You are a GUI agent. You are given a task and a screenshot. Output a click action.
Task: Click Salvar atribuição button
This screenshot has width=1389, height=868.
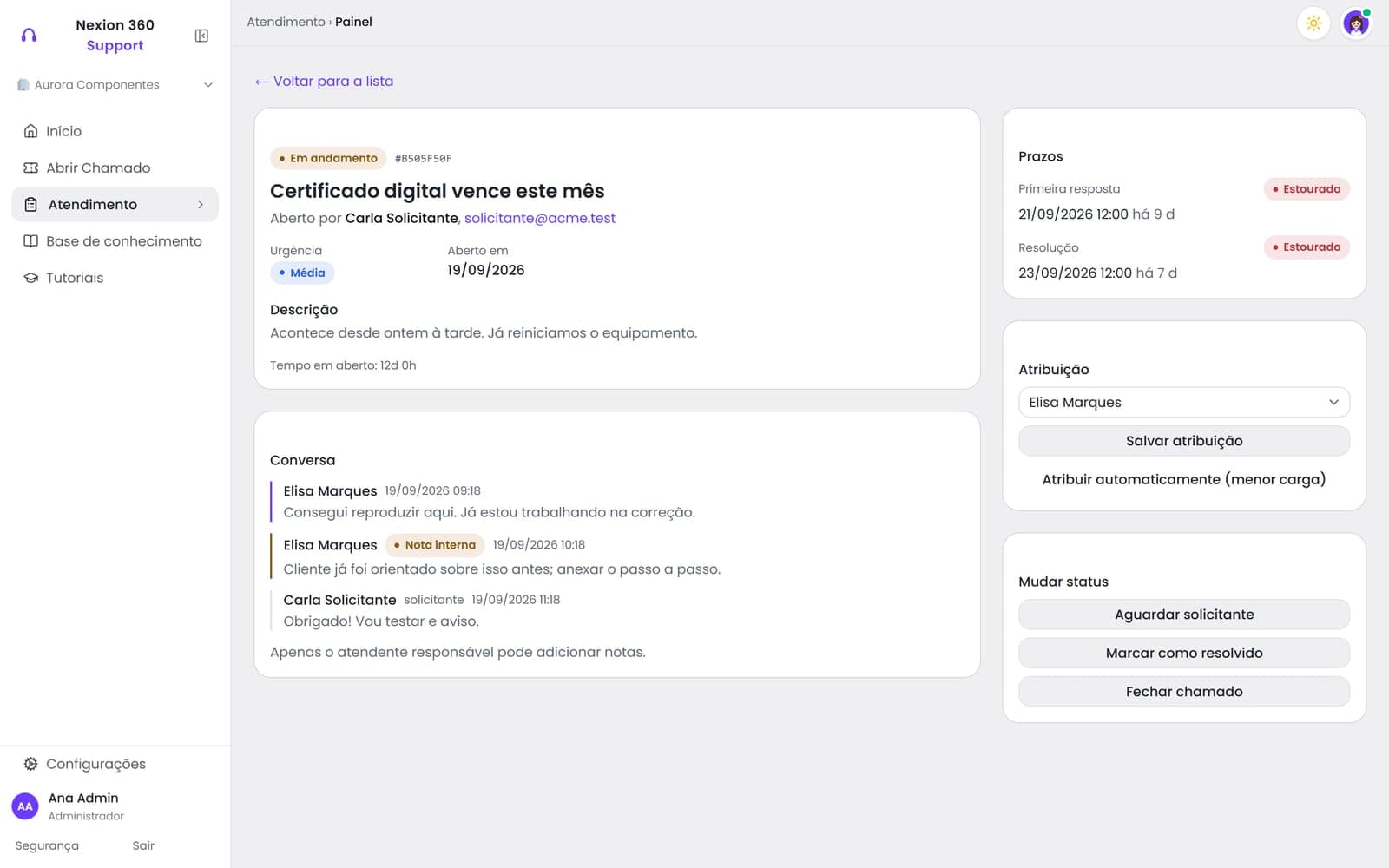tap(1184, 441)
